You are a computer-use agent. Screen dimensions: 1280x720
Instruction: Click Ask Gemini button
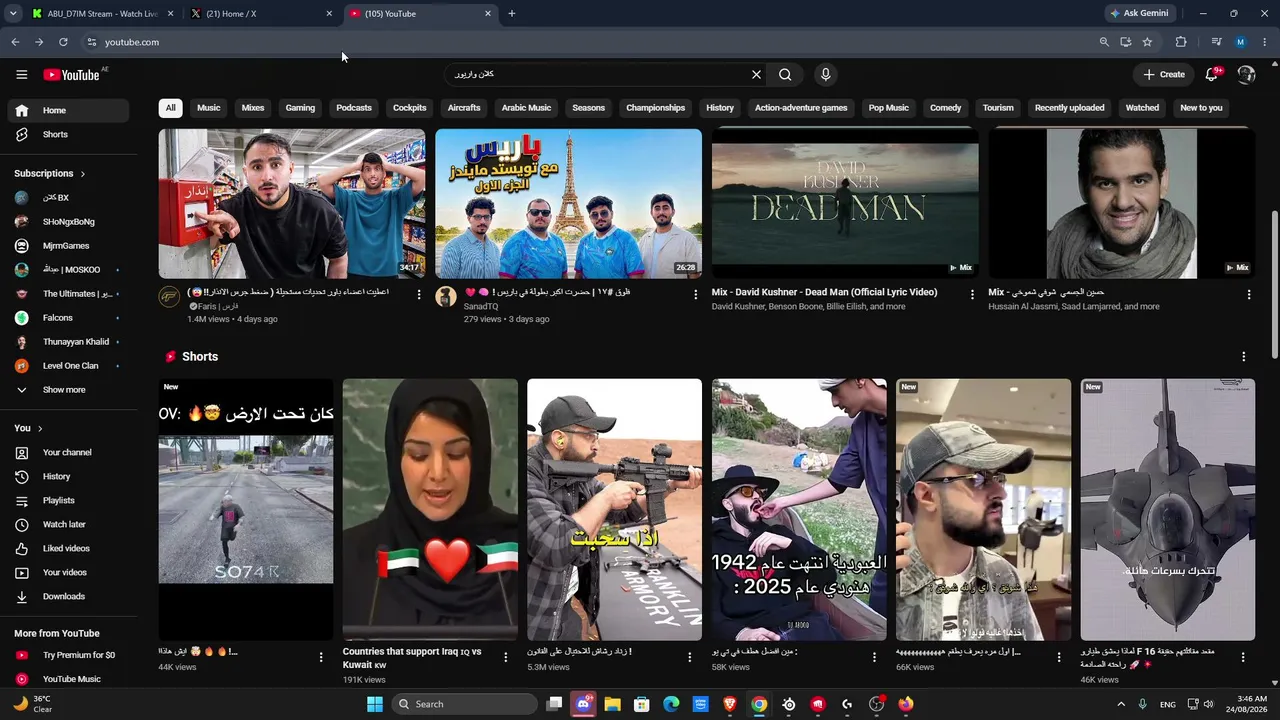[1138, 14]
